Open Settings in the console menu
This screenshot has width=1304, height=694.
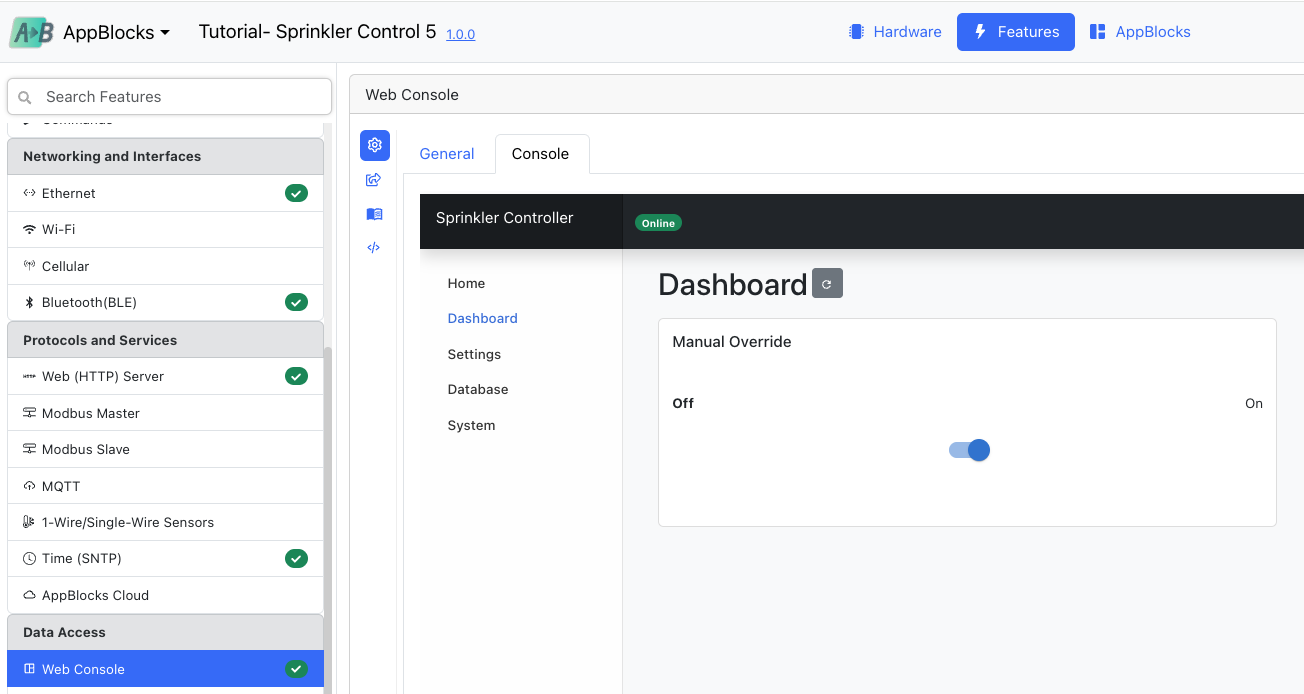474,354
